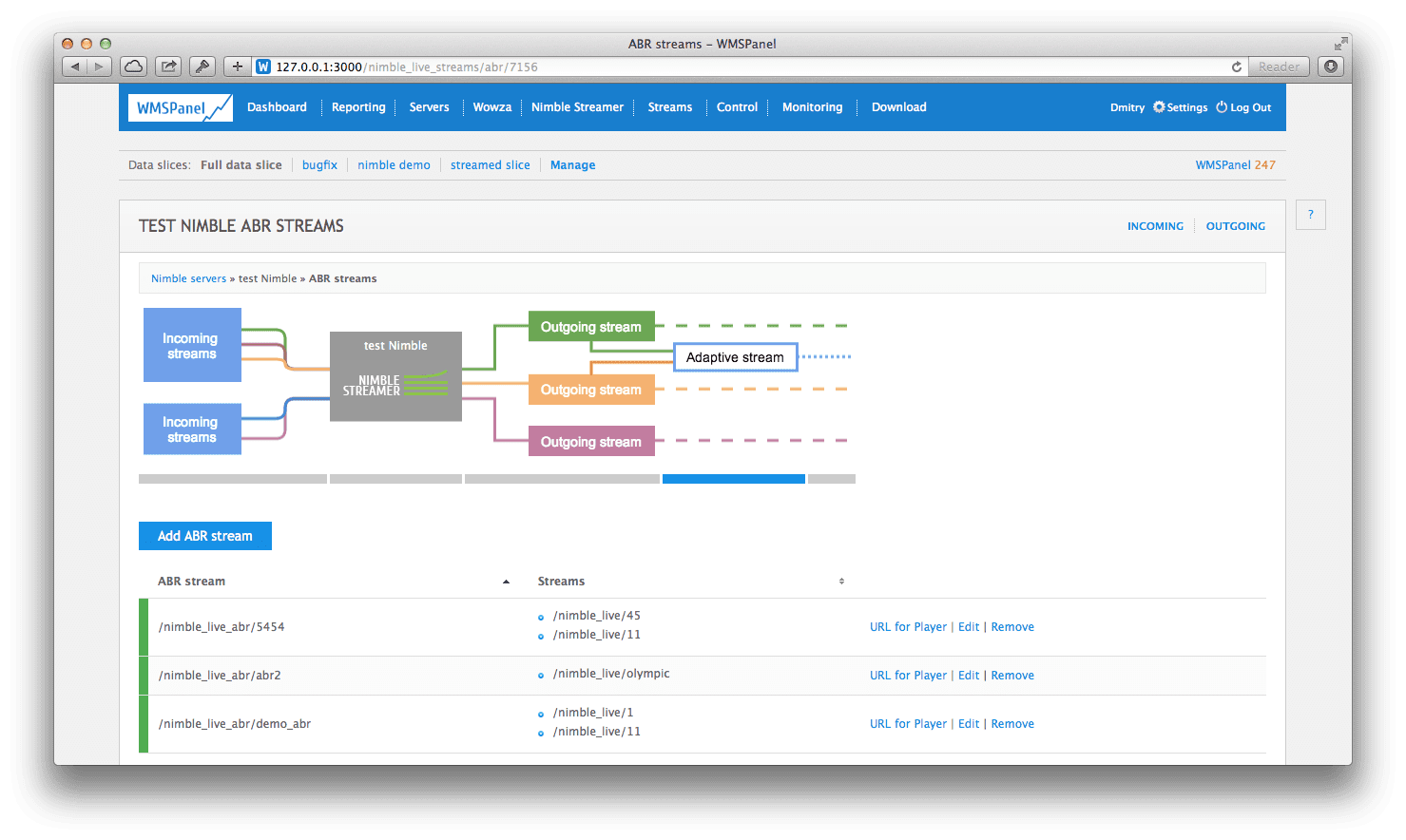The width and height of the screenshot is (1406, 840).
Task: Click the Add ABR stream button
Action: click(205, 536)
